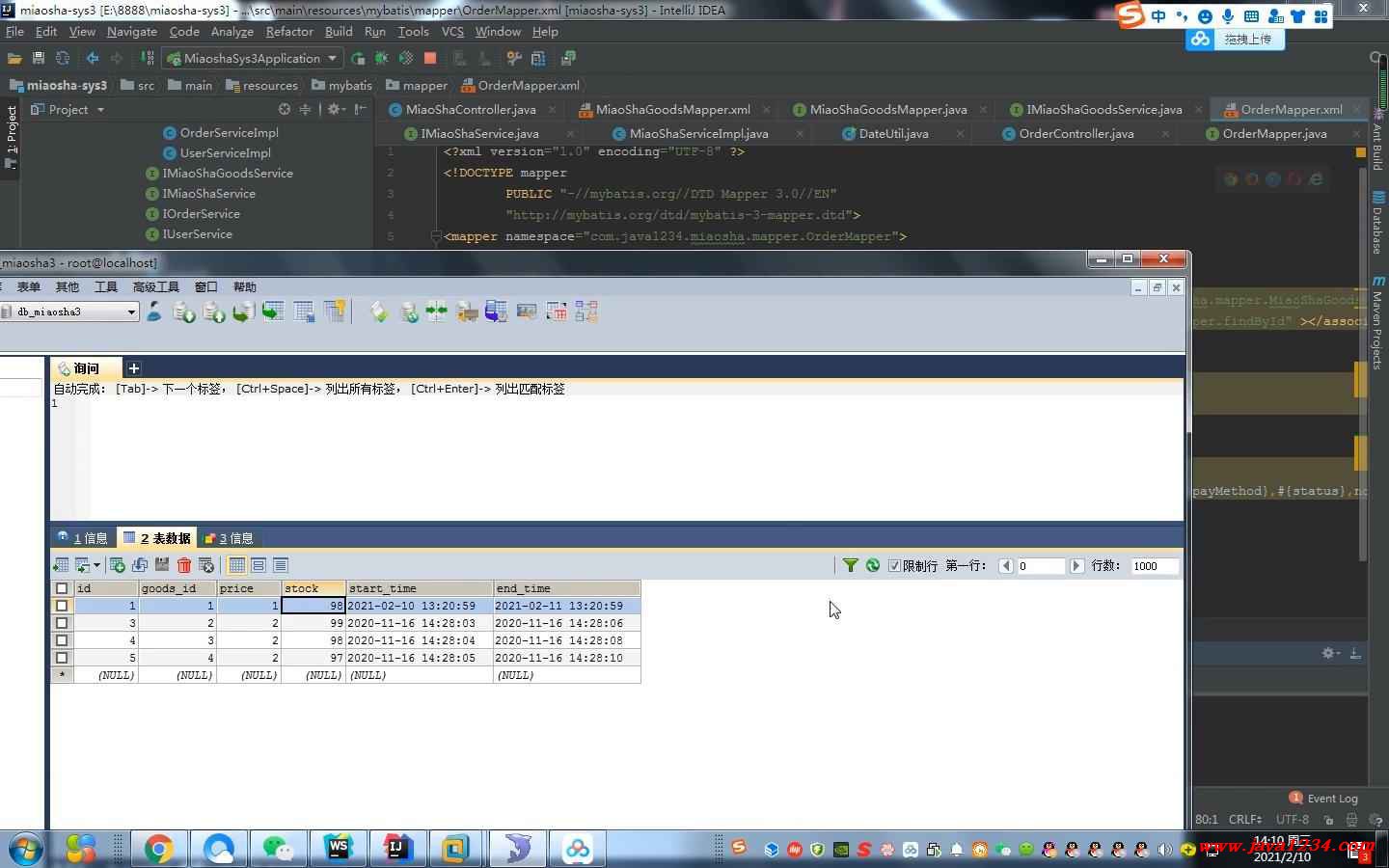Switch to the 1 信息 result tab
Screen dimensions: 1389x868
[x=83, y=538]
